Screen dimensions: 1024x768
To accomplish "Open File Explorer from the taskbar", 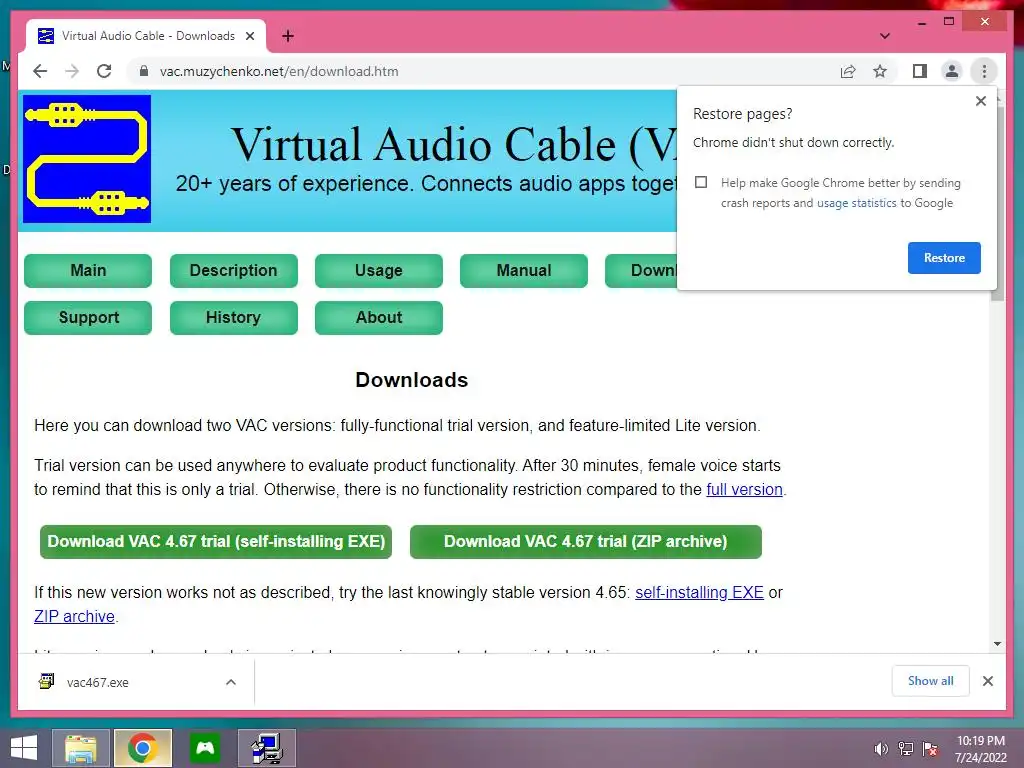I will coord(81,748).
